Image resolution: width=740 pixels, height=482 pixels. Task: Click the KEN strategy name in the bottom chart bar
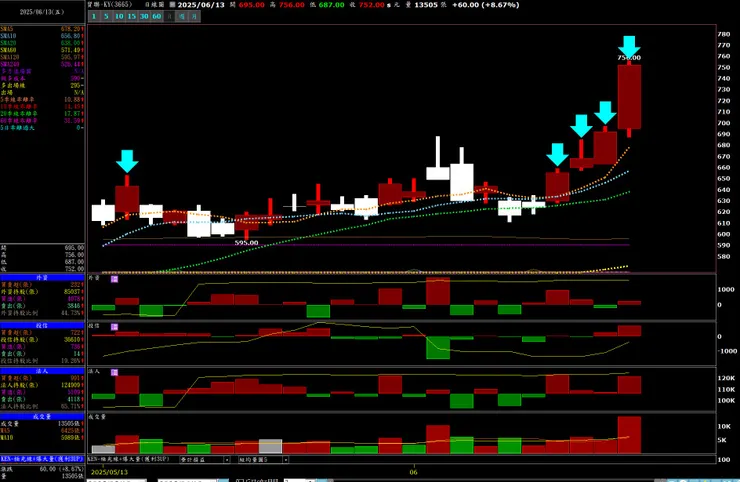coord(128,459)
